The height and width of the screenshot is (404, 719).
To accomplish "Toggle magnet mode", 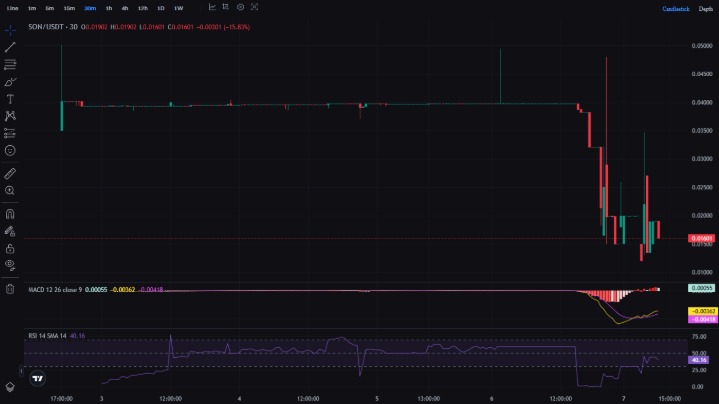I will click(x=10, y=214).
